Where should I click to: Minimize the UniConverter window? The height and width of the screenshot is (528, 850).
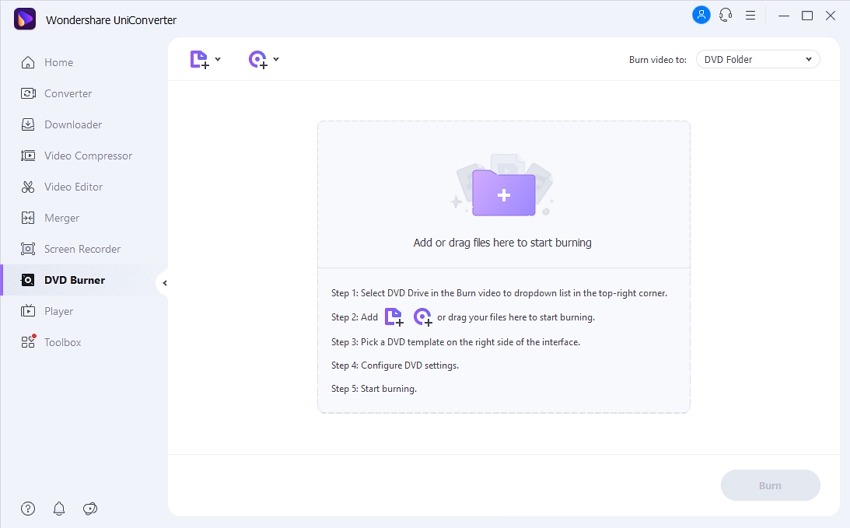click(784, 16)
